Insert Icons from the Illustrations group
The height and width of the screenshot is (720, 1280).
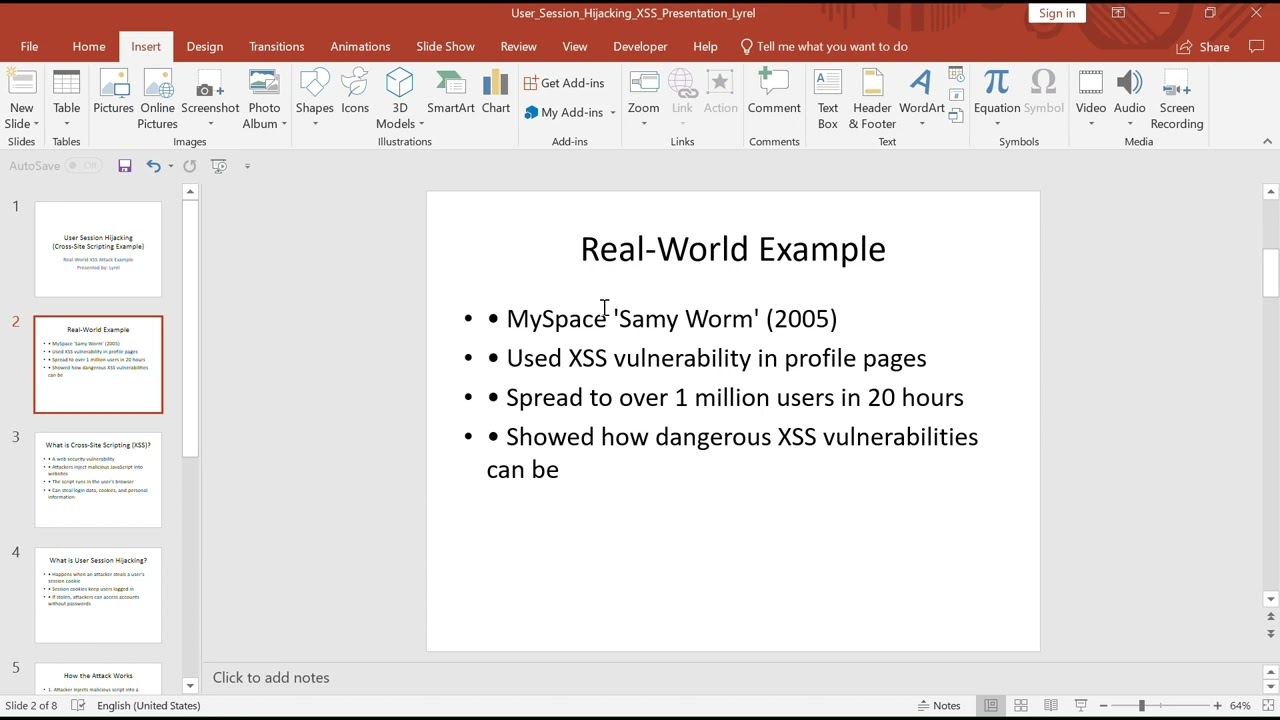(x=355, y=93)
